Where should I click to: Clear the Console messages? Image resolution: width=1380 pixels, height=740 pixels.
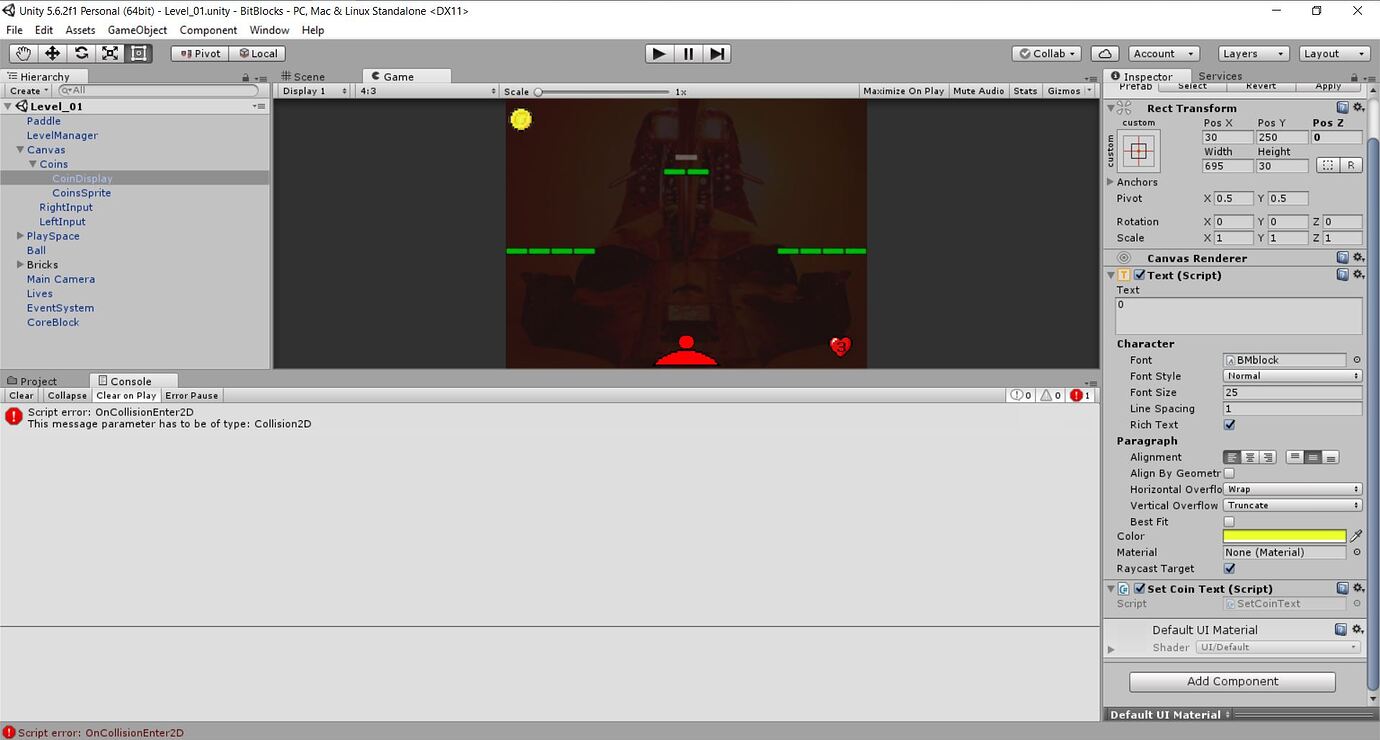20,395
